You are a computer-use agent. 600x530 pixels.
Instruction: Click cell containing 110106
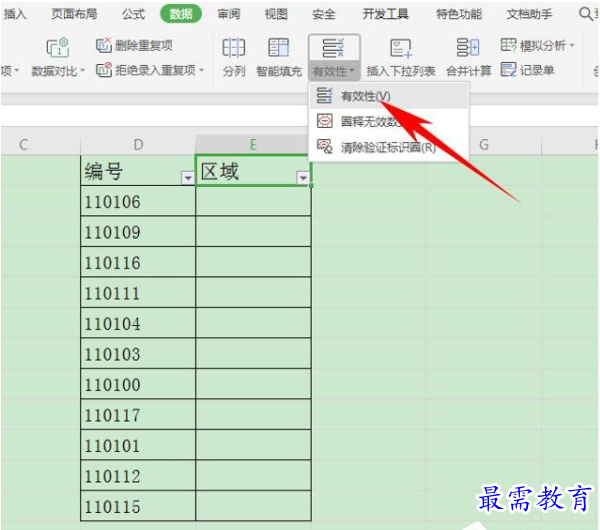click(x=138, y=201)
